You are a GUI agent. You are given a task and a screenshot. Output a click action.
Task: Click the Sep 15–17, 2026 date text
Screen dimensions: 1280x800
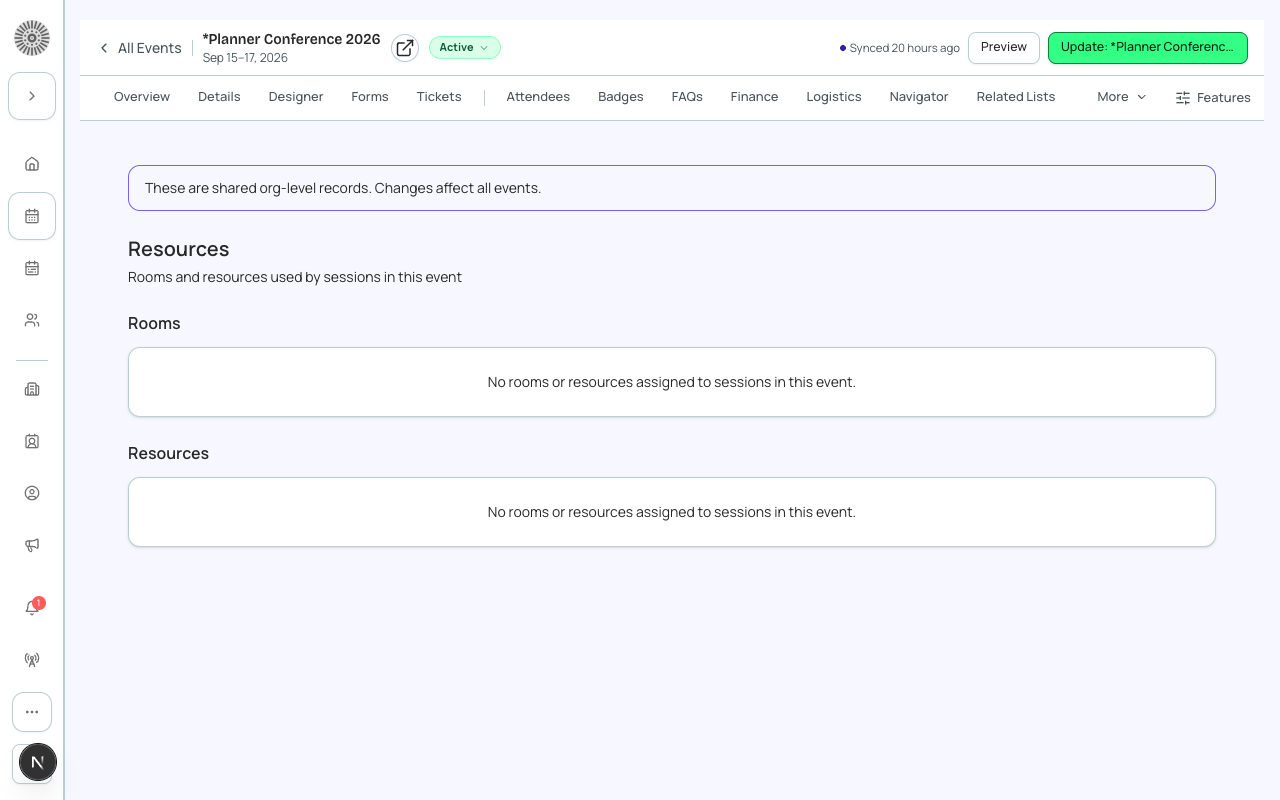245,58
